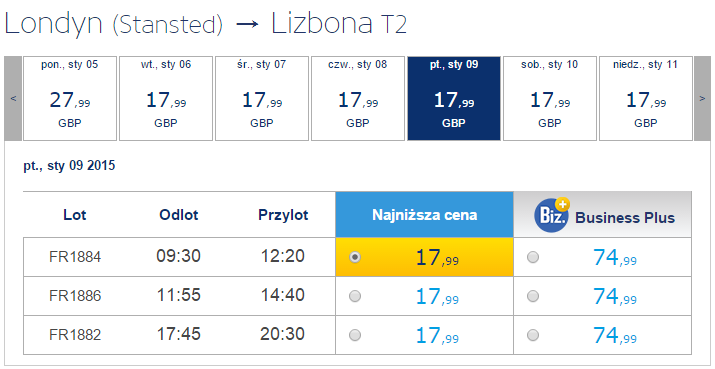Screen dimensions: 715x369
Task: Open the sob., sty 10 date tab
Action: coord(549,99)
